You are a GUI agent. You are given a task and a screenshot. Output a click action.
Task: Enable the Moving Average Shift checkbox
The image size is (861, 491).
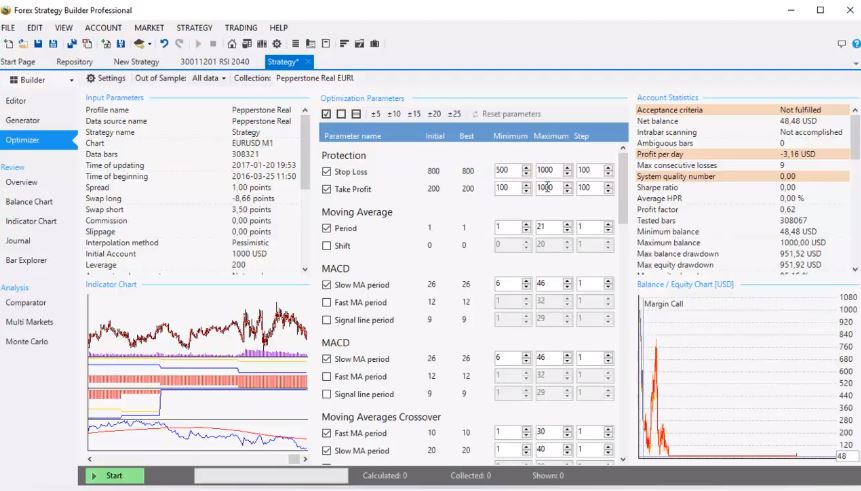[x=326, y=246]
